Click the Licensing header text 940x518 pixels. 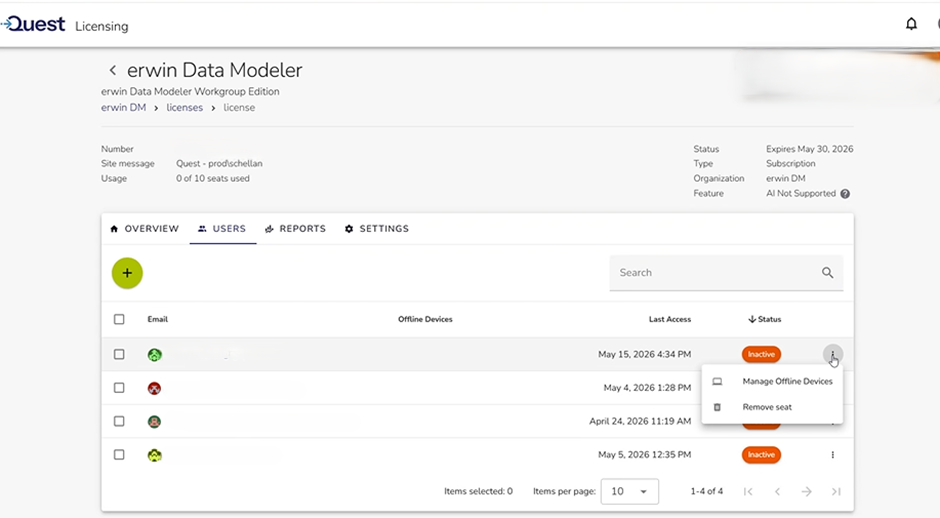102,26
